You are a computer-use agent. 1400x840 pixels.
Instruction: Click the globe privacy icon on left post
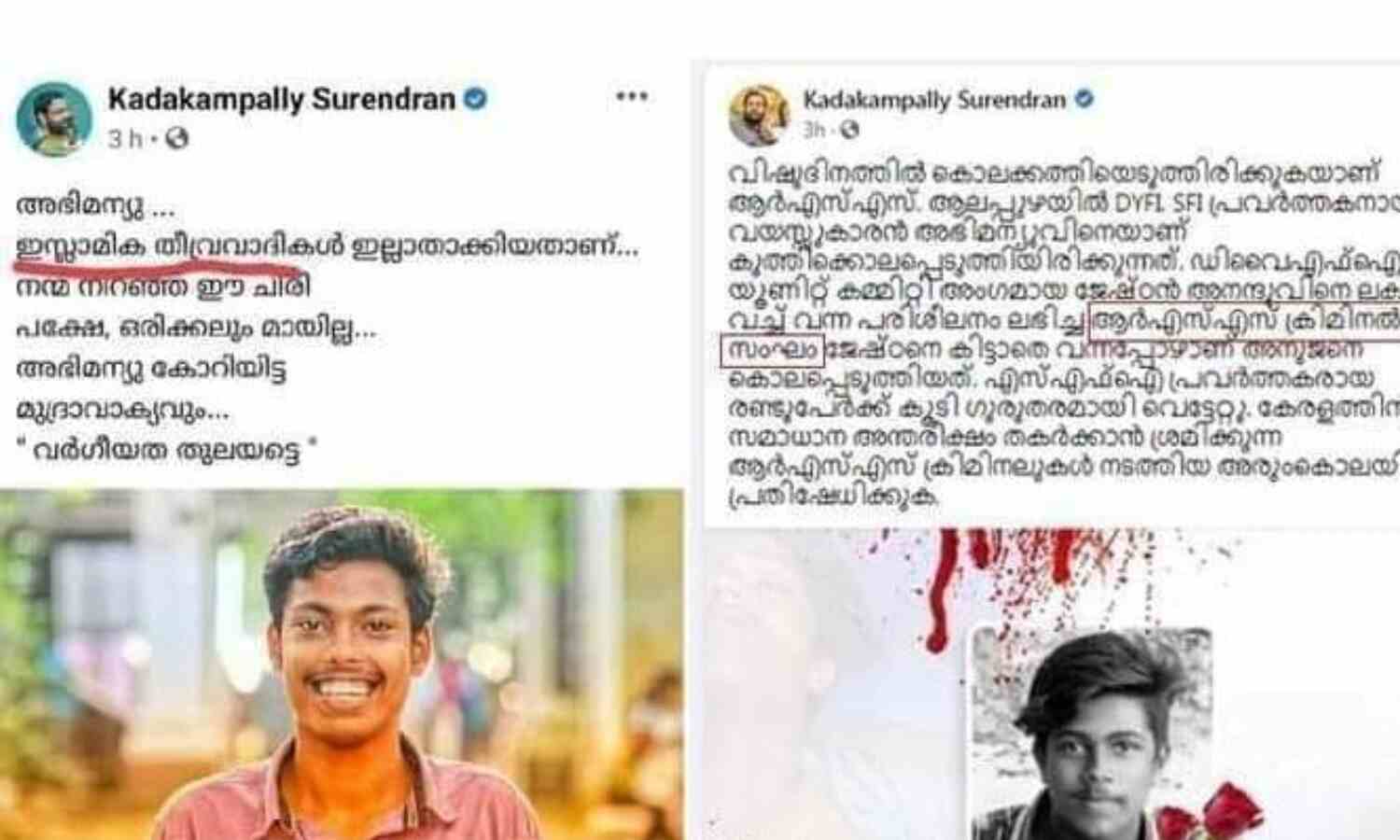[x=176, y=139]
